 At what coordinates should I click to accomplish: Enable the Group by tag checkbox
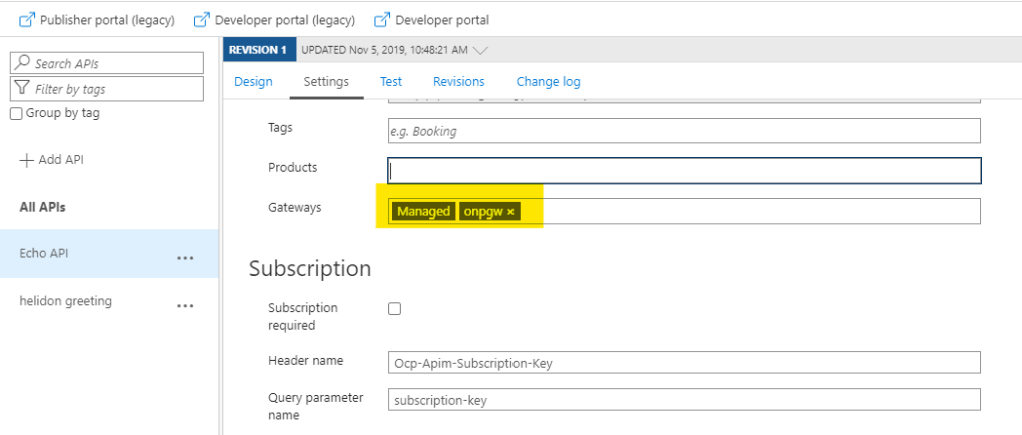click(16, 114)
